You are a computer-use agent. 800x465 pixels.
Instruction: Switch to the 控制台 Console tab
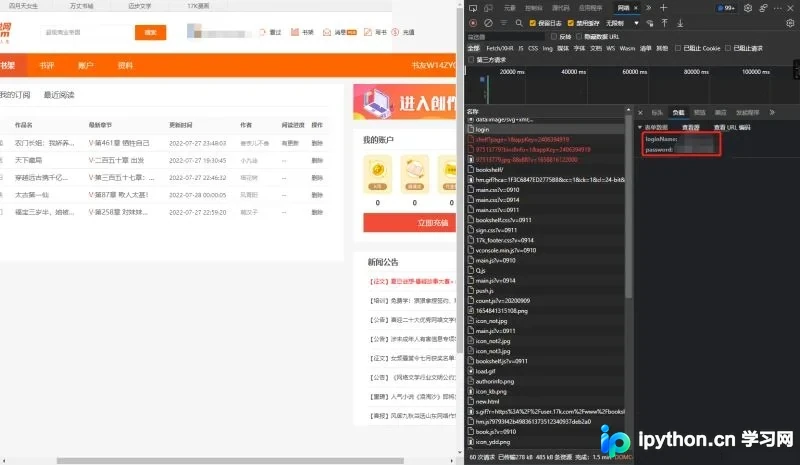pos(534,8)
